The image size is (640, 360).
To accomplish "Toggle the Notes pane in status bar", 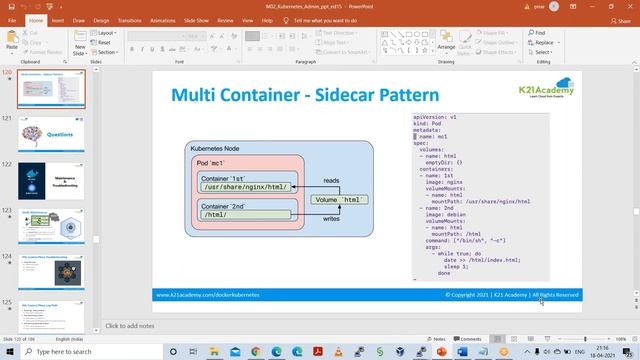I will coord(436,339).
